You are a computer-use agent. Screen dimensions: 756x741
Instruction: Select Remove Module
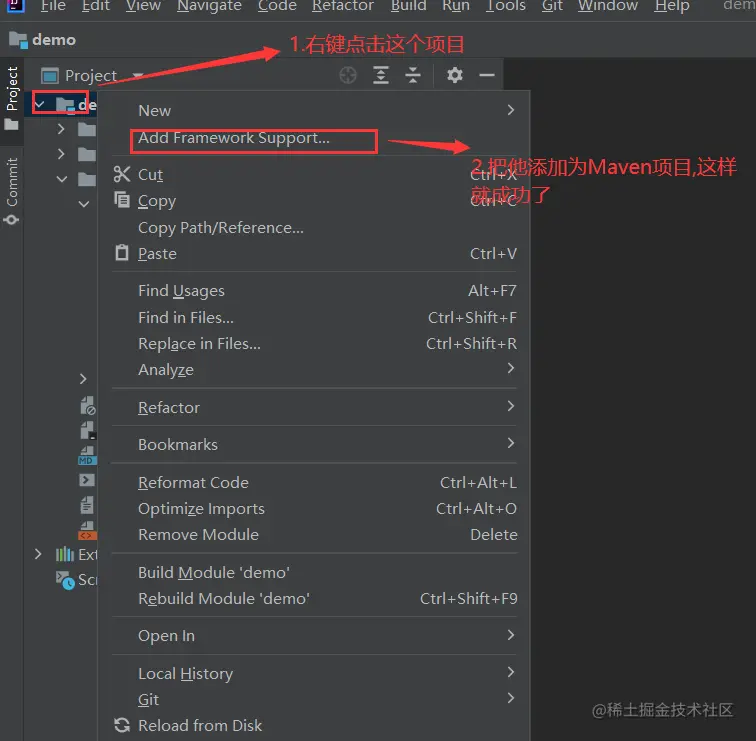(x=314, y=534)
